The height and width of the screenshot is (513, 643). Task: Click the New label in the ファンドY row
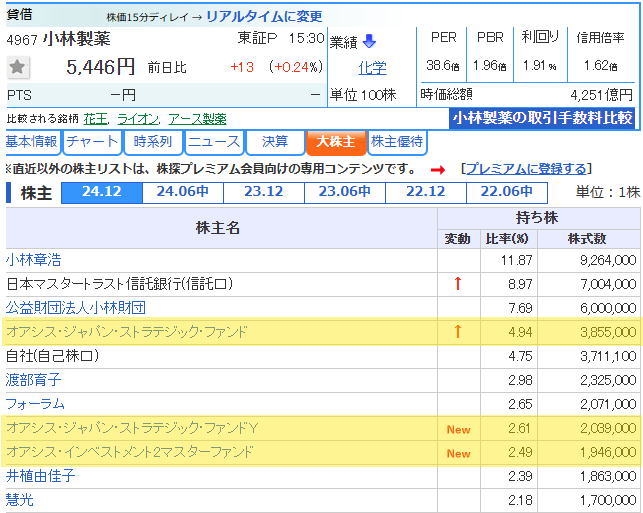point(458,429)
